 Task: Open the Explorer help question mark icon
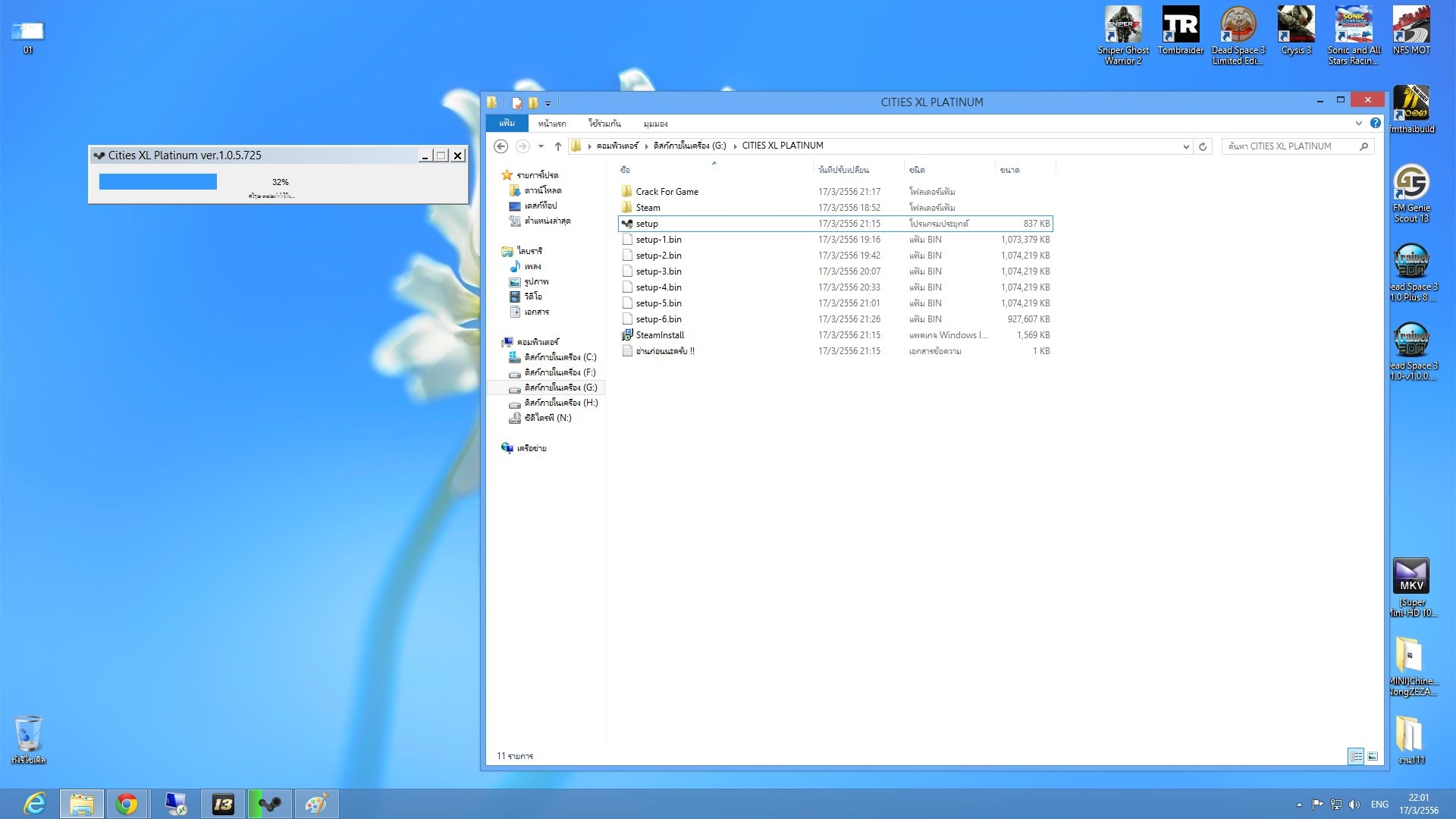pyautogui.click(x=1376, y=123)
